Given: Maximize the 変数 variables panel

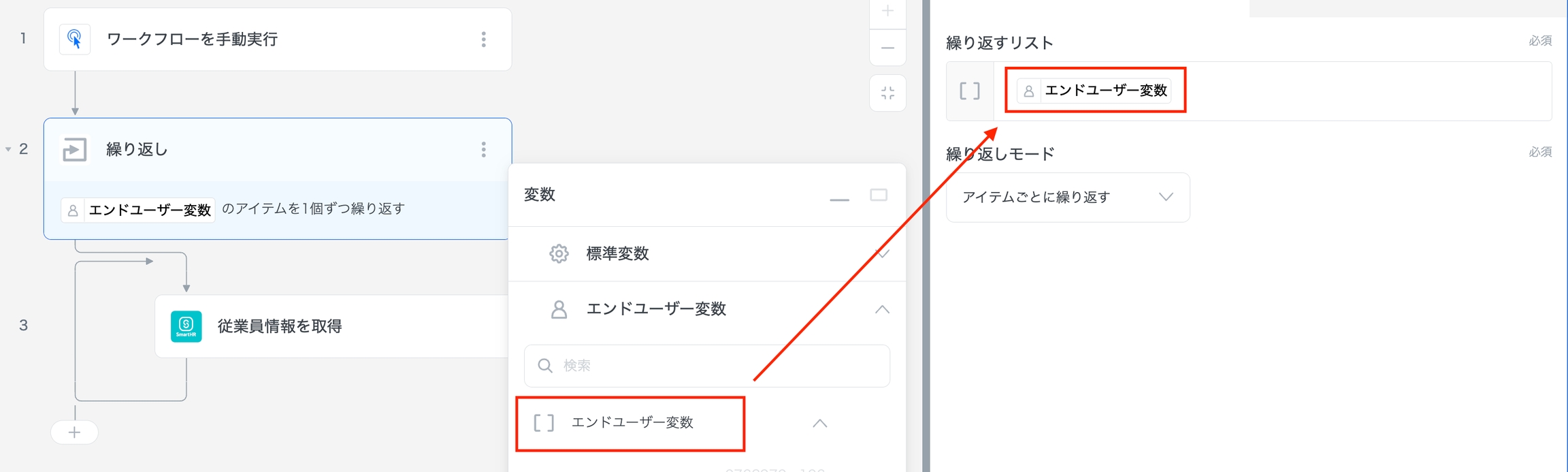Looking at the screenshot, I should [879, 195].
